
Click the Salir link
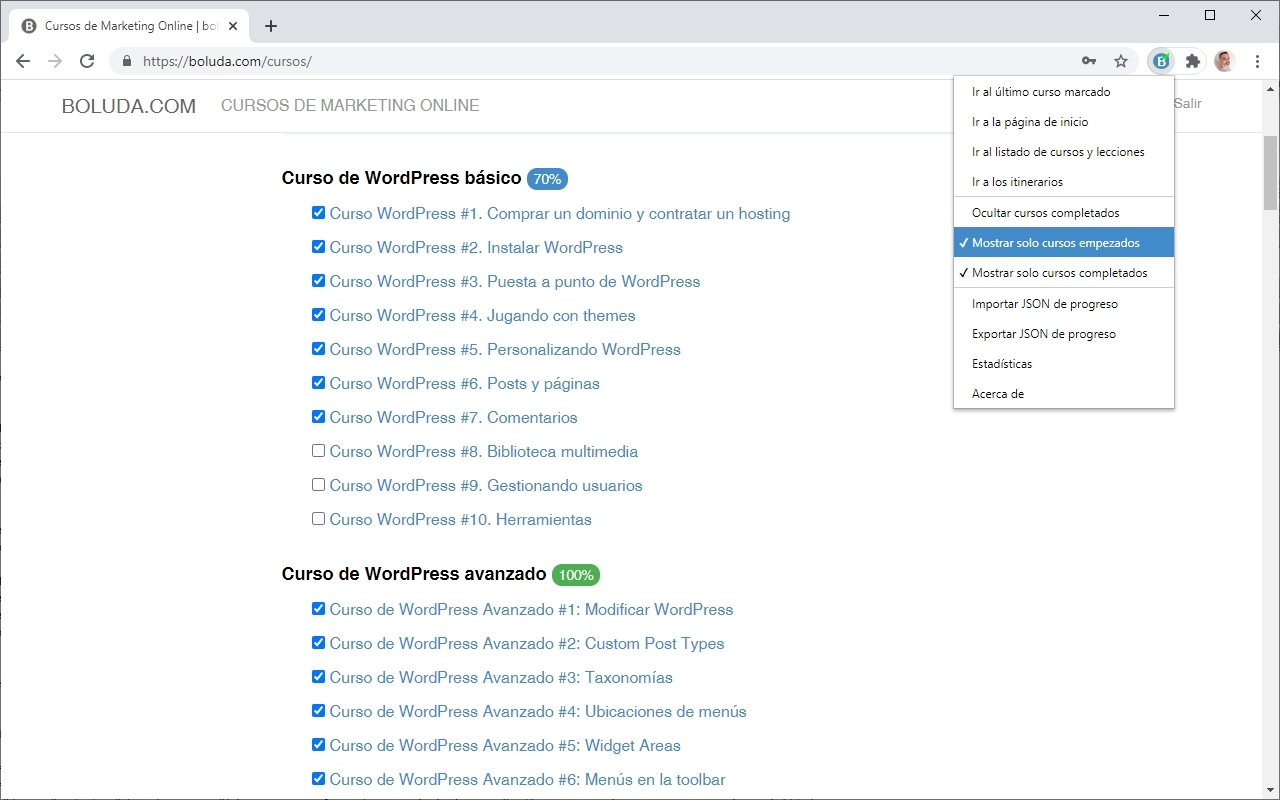point(1187,104)
